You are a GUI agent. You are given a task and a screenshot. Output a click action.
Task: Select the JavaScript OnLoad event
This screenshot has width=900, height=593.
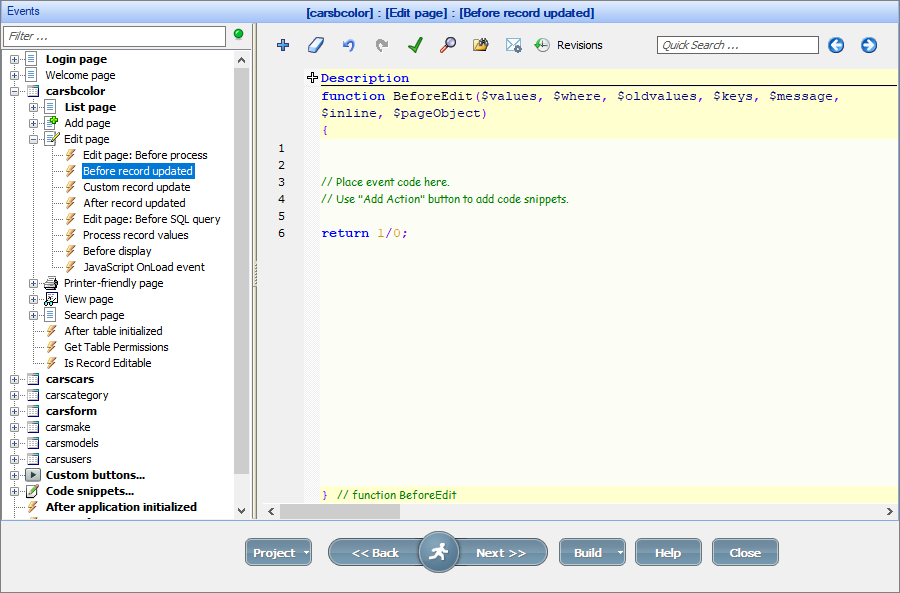[145, 266]
